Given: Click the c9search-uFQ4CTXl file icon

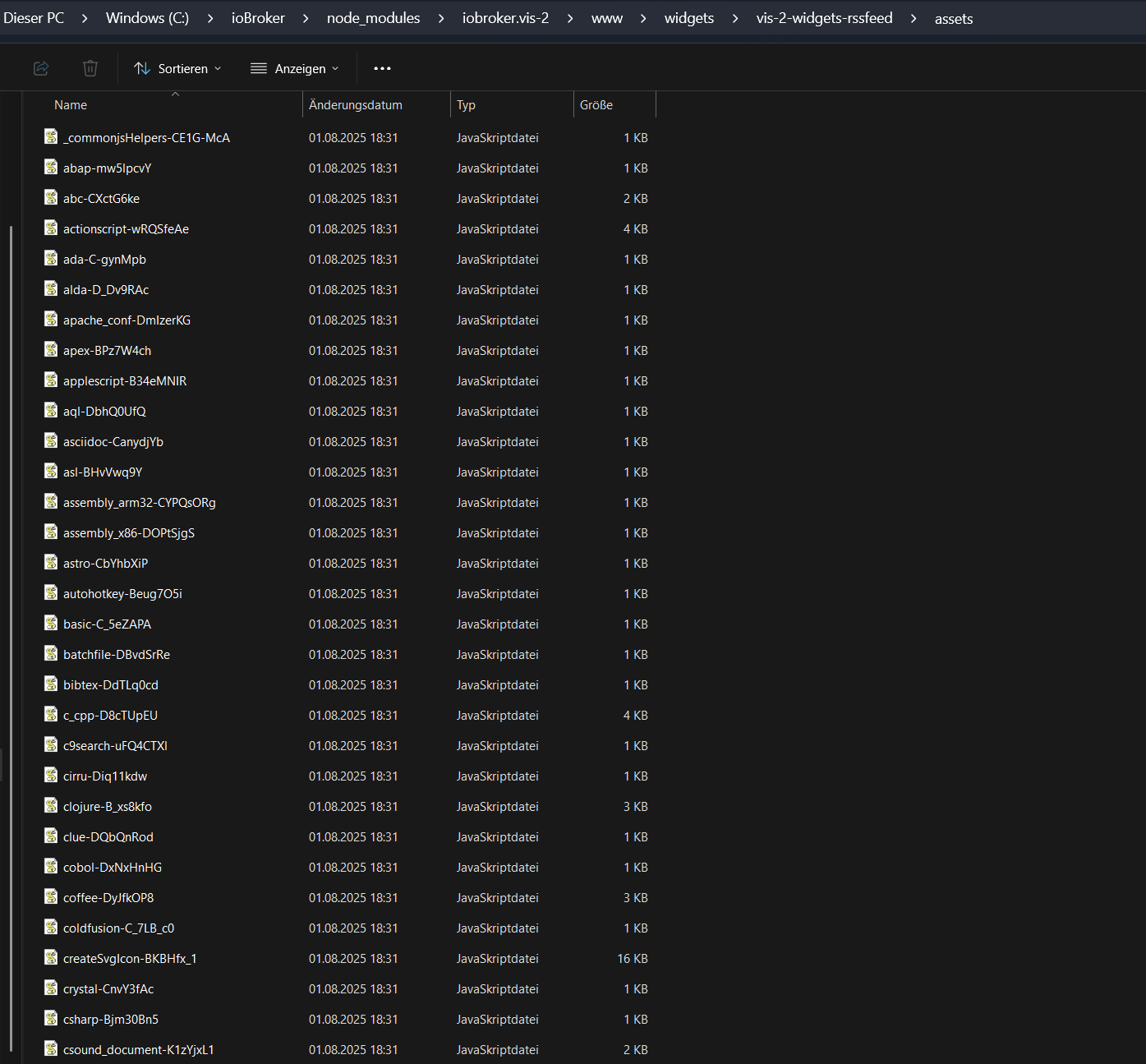Looking at the screenshot, I should 51,745.
